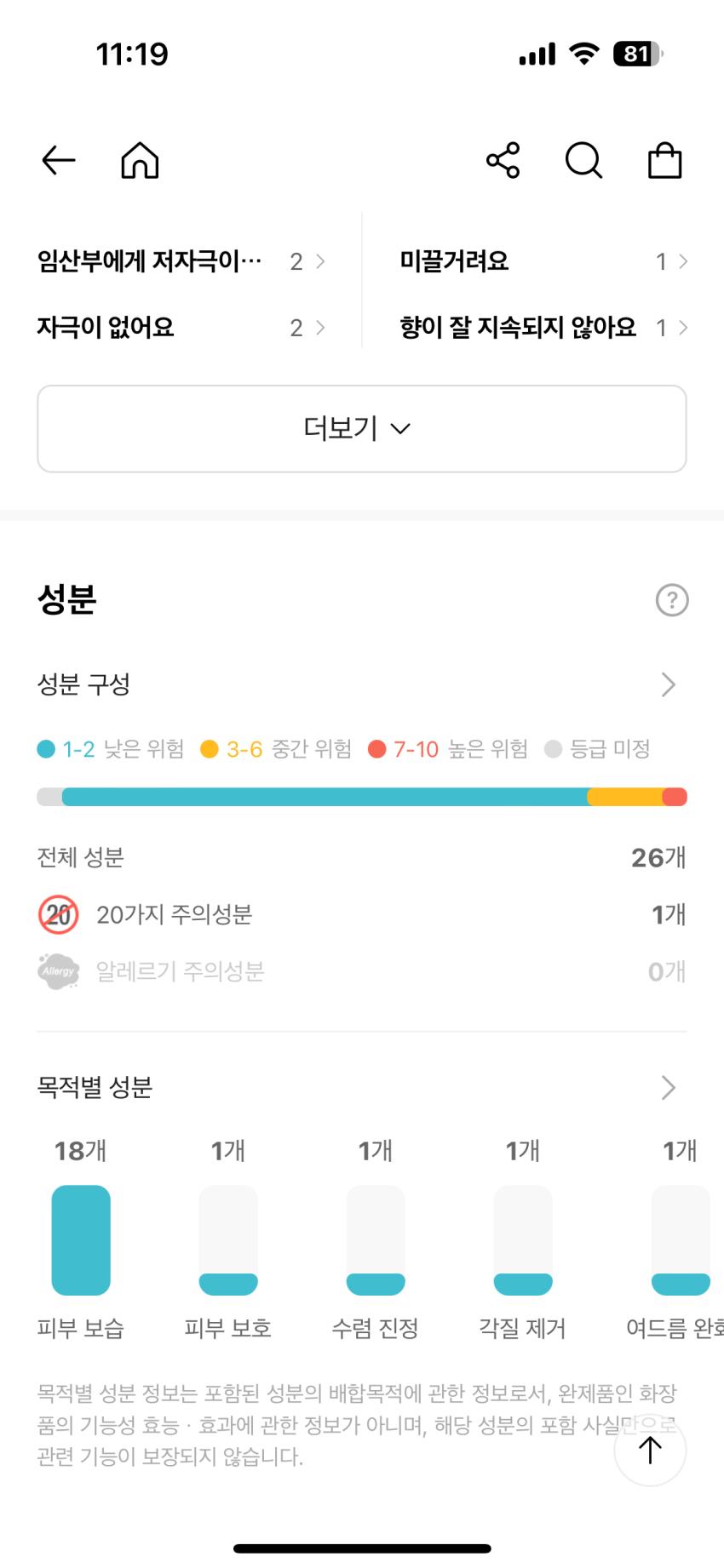Open the shopping bag icon
The height and width of the screenshot is (1568, 724).
tap(665, 160)
